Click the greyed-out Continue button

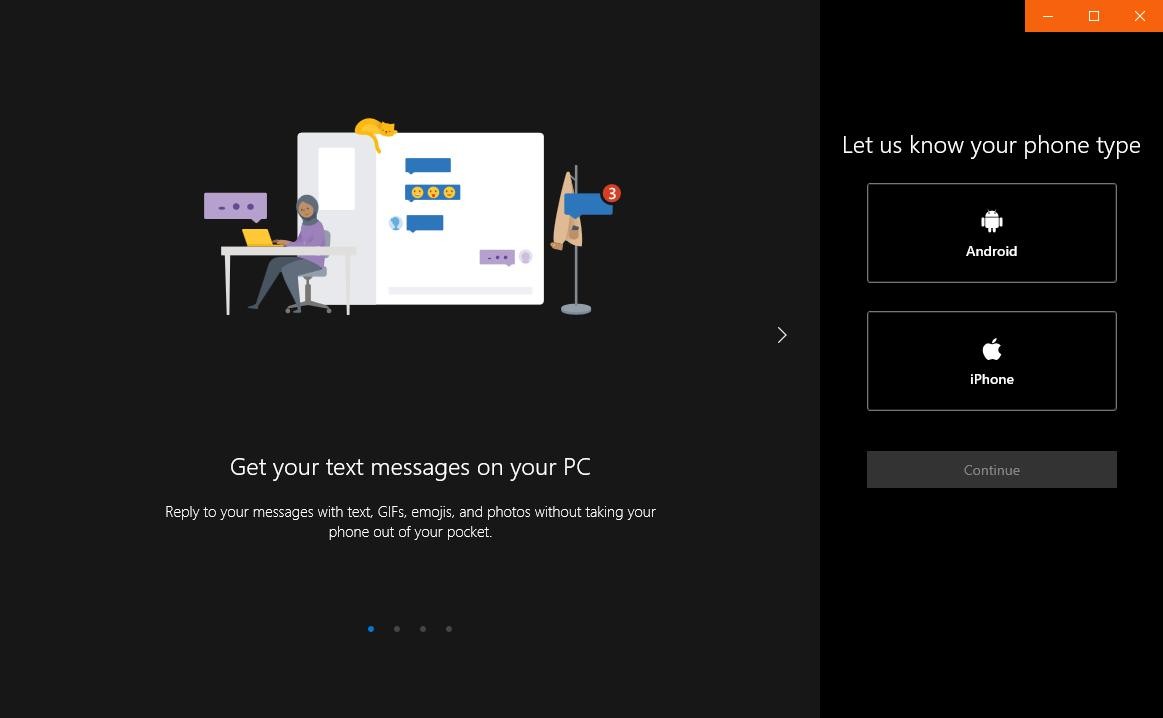(991, 470)
